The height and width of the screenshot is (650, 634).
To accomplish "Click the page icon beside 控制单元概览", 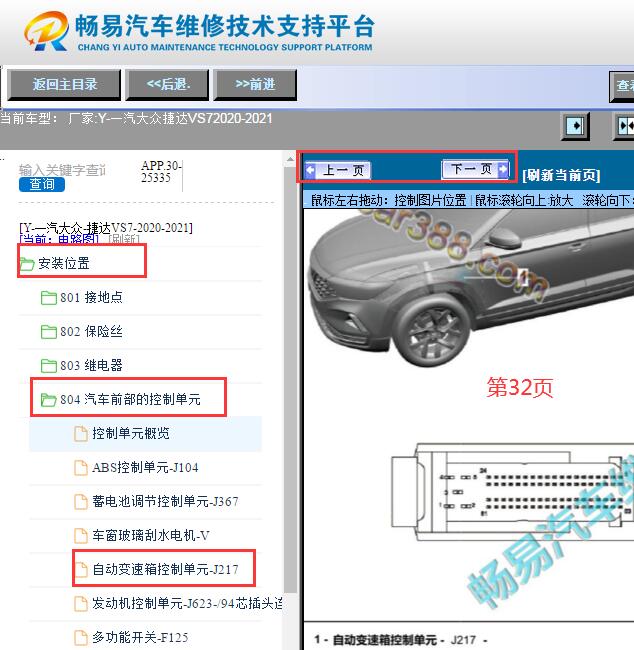I will coord(80,434).
